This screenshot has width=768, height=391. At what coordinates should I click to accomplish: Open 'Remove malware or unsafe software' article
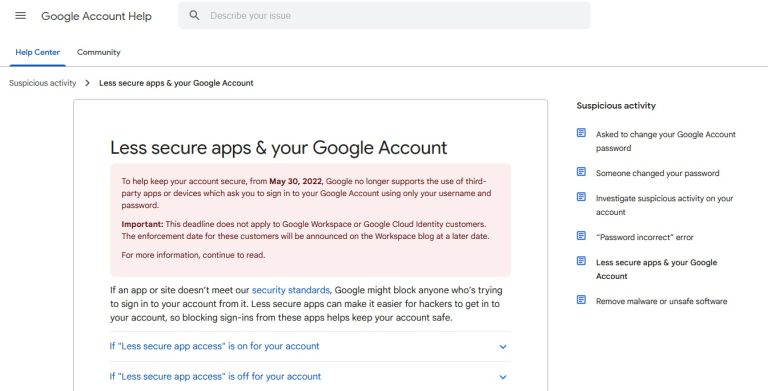tap(661, 301)
